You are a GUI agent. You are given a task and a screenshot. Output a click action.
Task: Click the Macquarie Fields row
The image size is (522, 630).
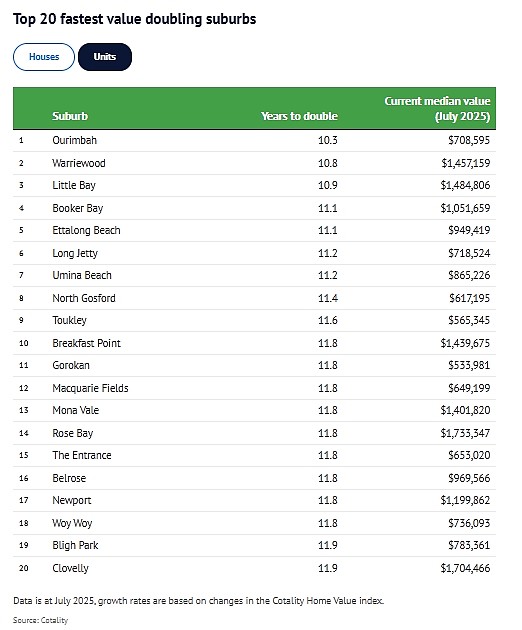pos(254,388)
